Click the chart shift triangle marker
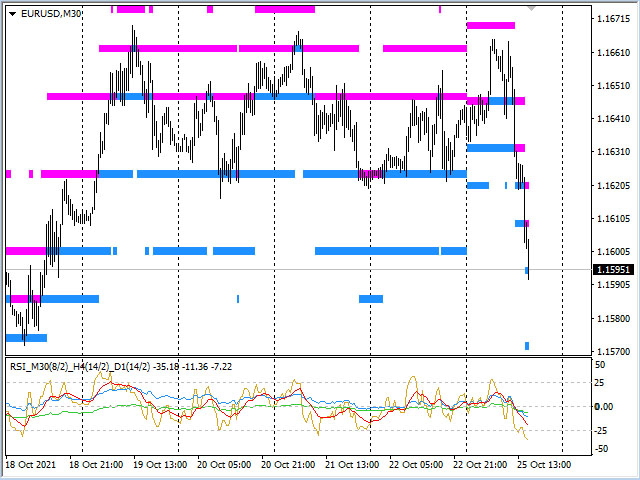 coord(531,8)
